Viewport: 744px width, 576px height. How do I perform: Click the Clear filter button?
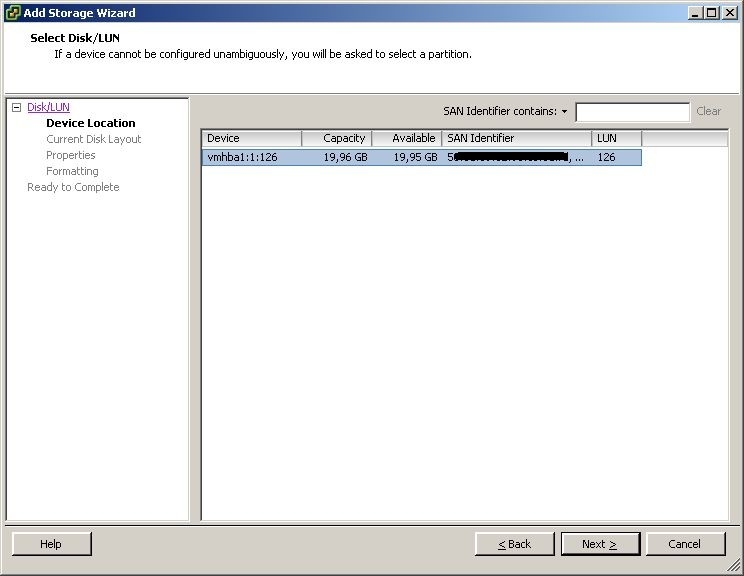tap(708, 111)
